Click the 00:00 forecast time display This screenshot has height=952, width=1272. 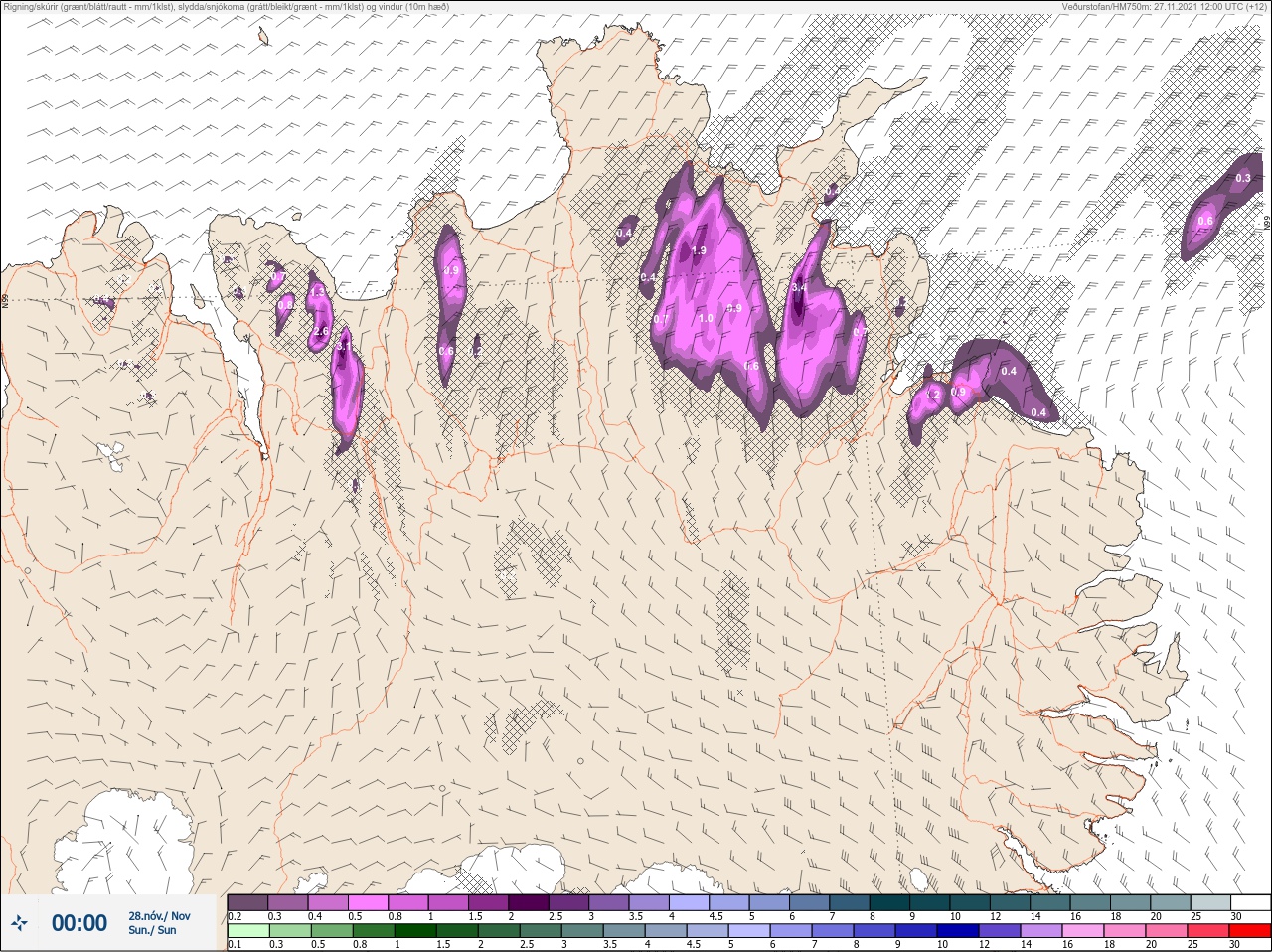tap(79, 923)
